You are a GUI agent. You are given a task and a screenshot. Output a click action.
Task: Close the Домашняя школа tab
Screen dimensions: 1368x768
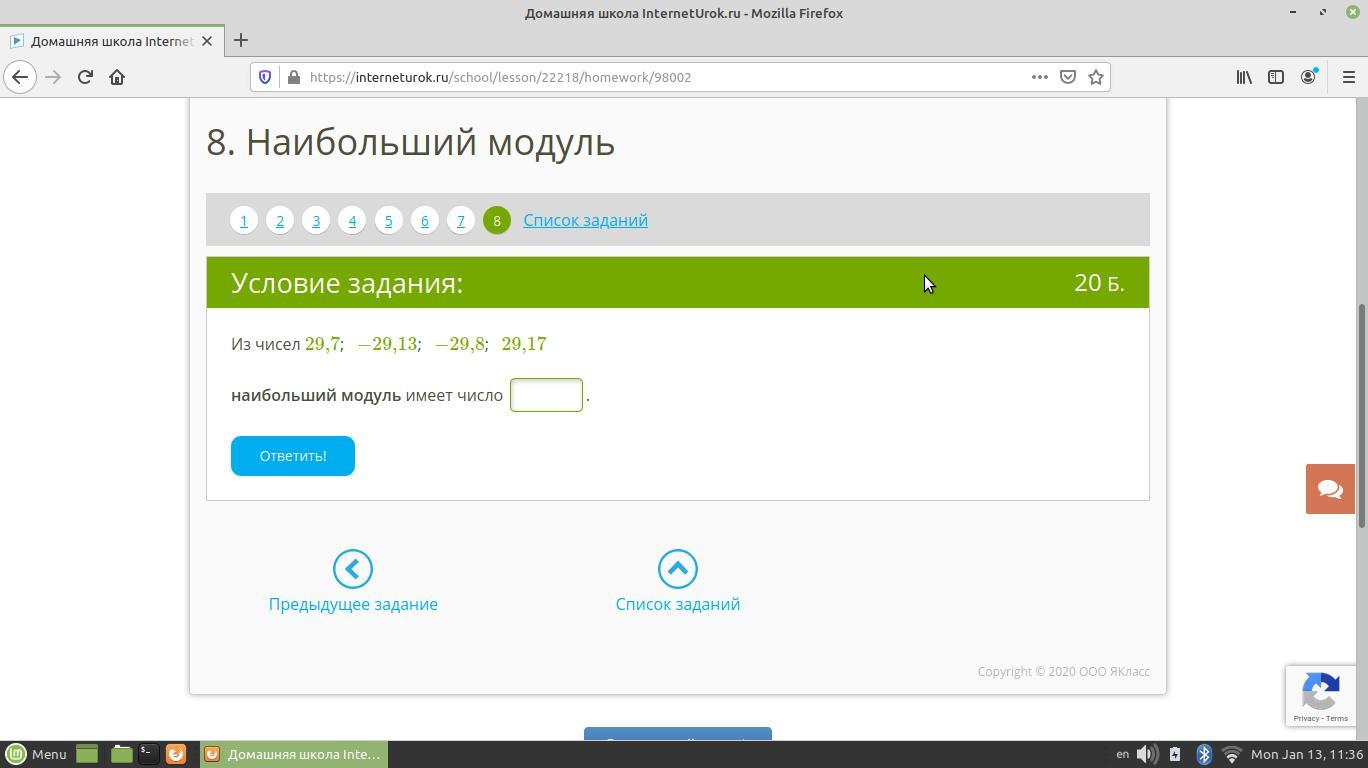coord(207,41)
